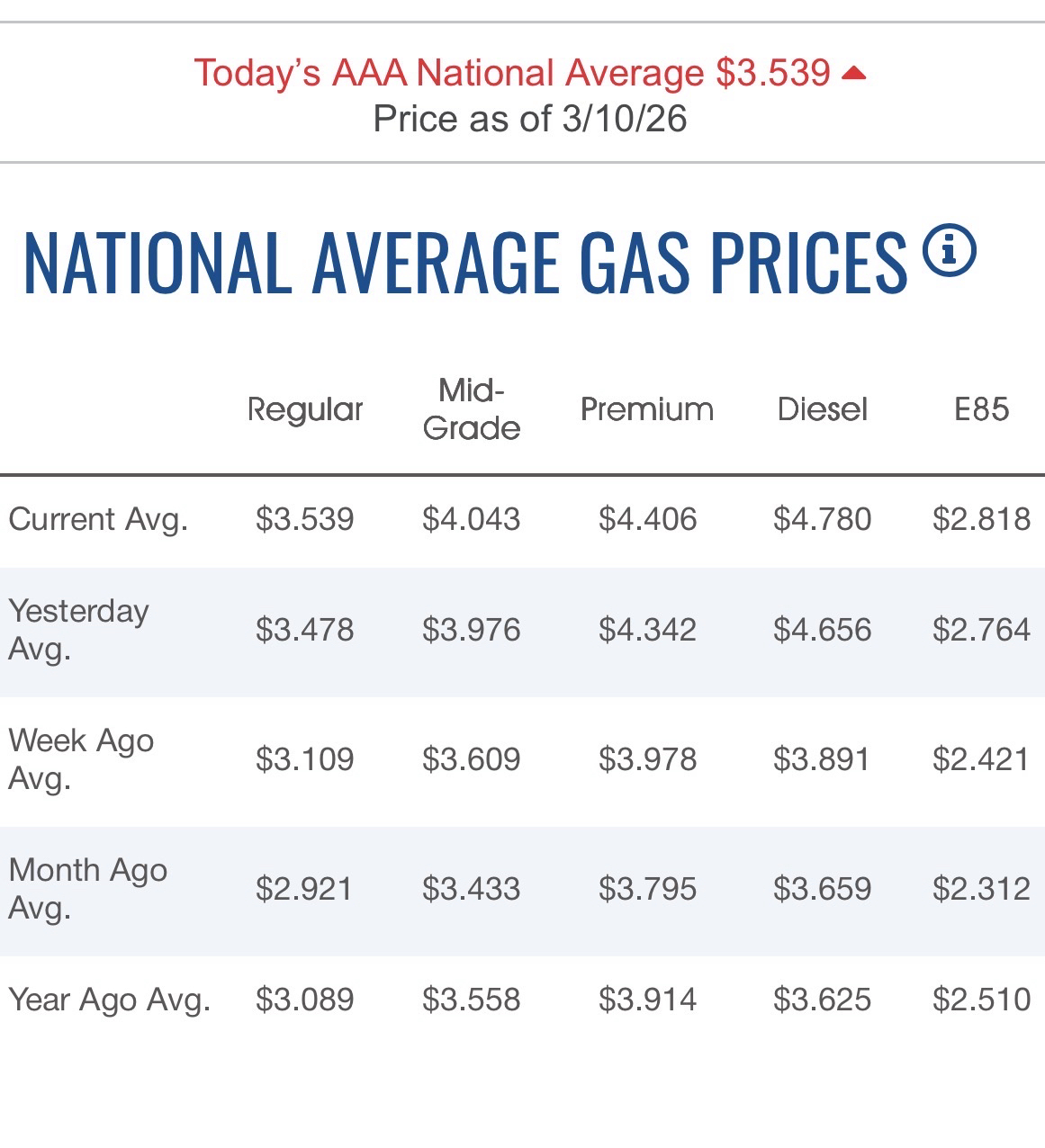Screen dimensions: 1045x1148
Task: Click the Week Ago Avg. row label
Action: coord(81,759)
